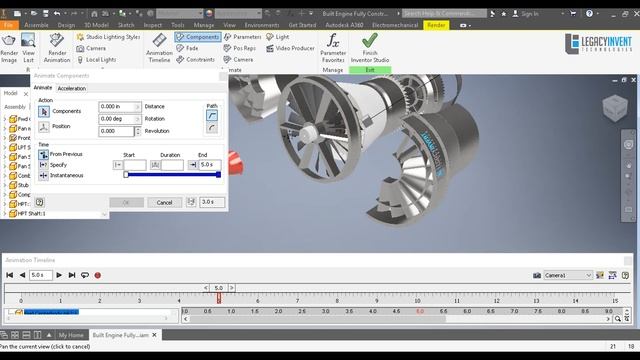The width and height of the screenshot is (640, 360).
Task: Expand the Front tree node
Action: [x=5, y=138]
